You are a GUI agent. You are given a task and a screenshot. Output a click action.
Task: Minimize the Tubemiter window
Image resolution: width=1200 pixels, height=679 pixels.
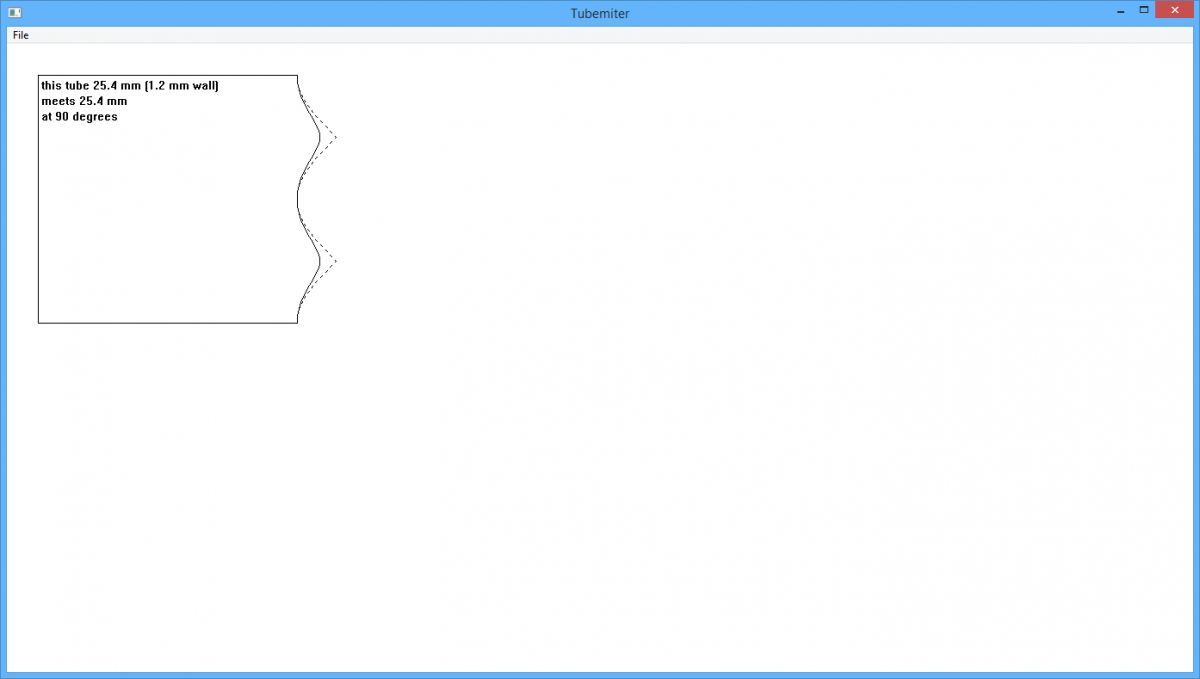point(1120,11)
